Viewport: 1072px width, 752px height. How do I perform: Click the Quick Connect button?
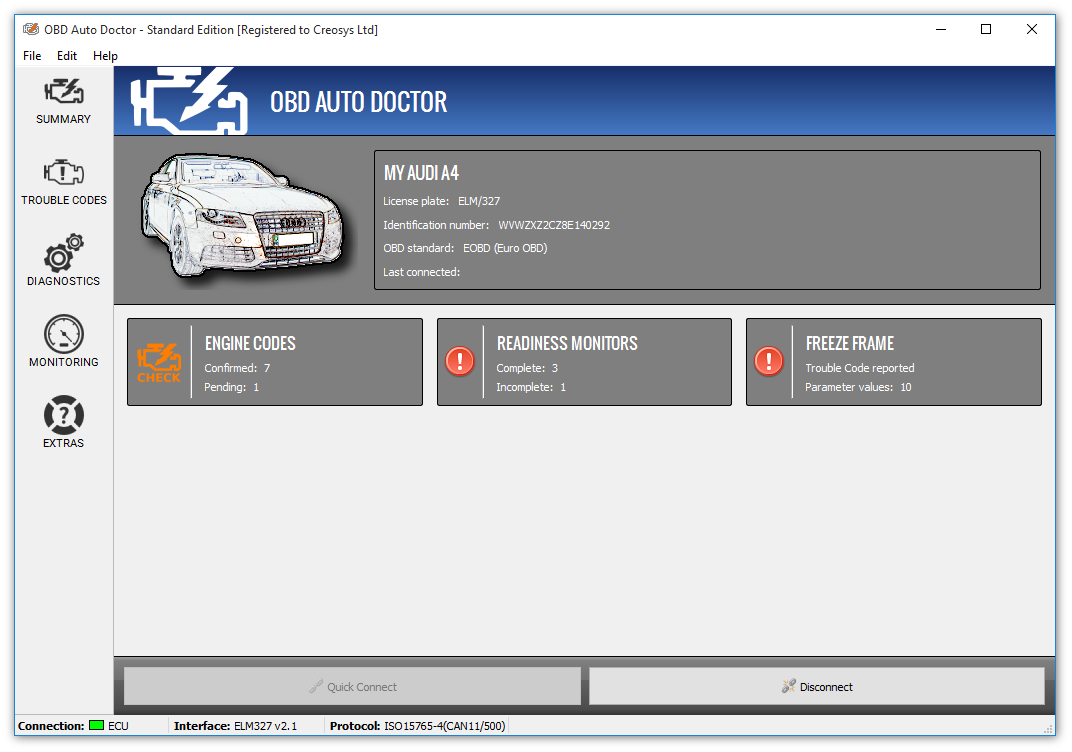click(x=352, y=686)
